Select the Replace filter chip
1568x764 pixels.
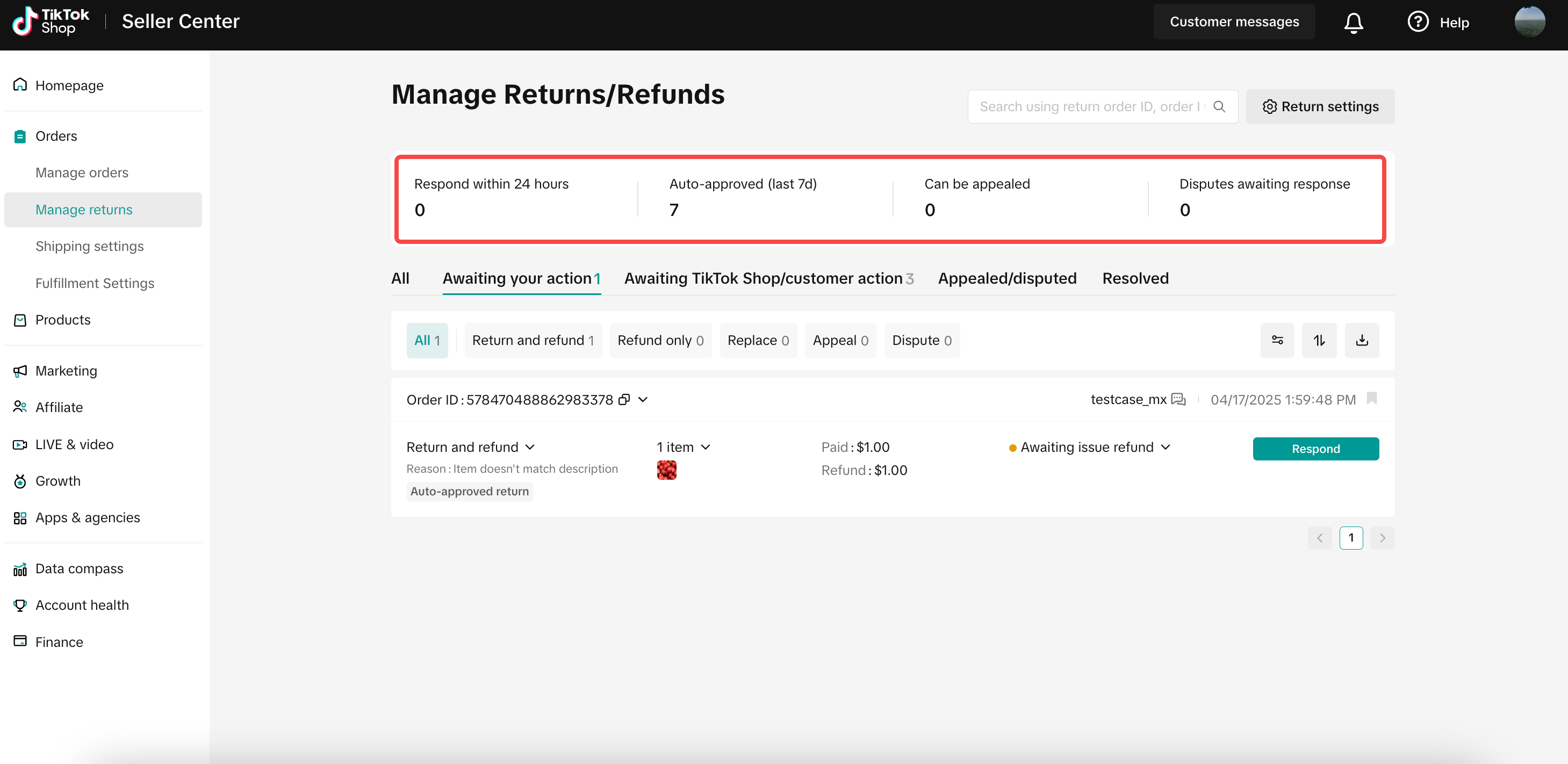[758, 340]
